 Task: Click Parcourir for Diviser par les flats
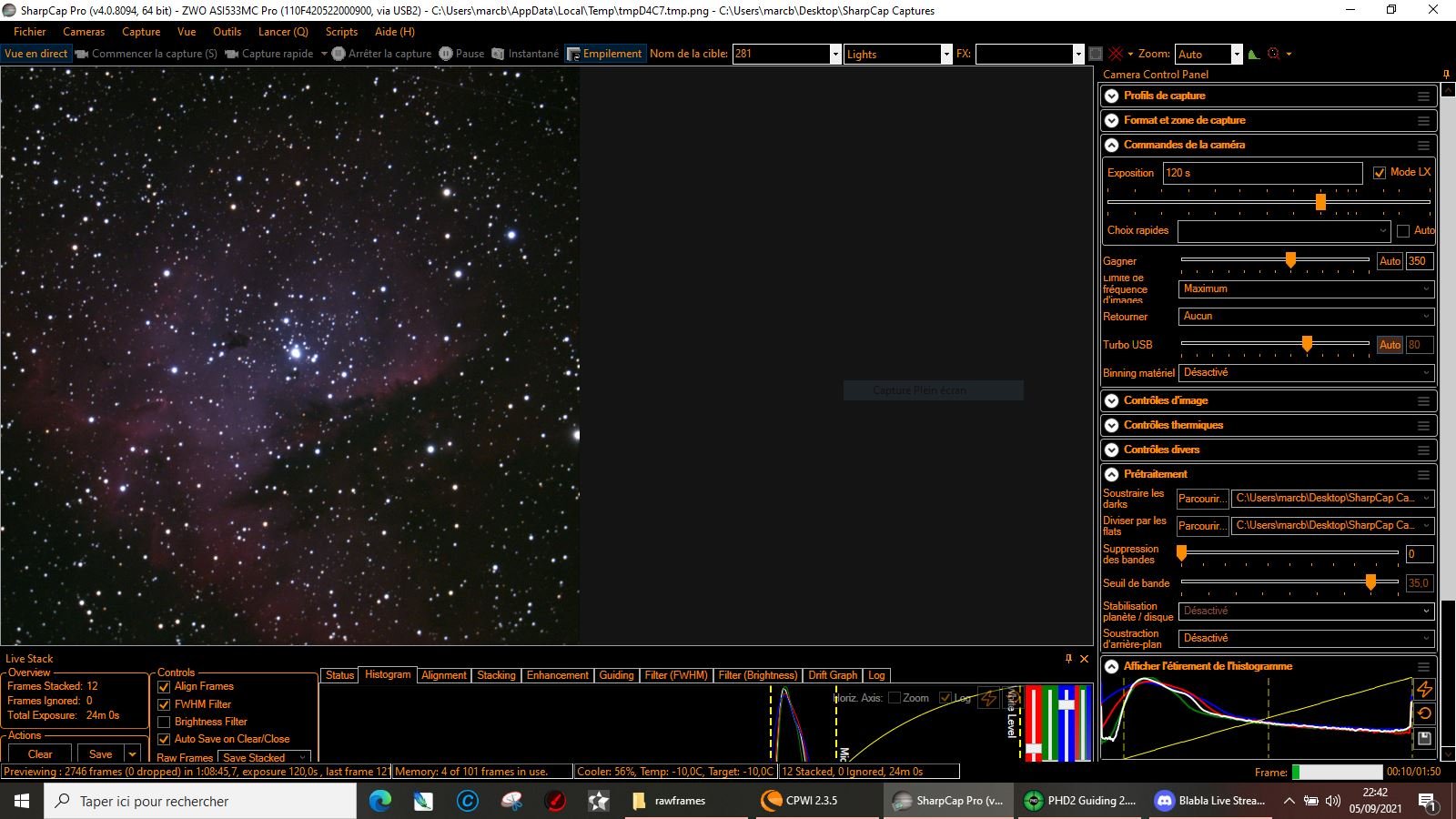[1201, 525]
